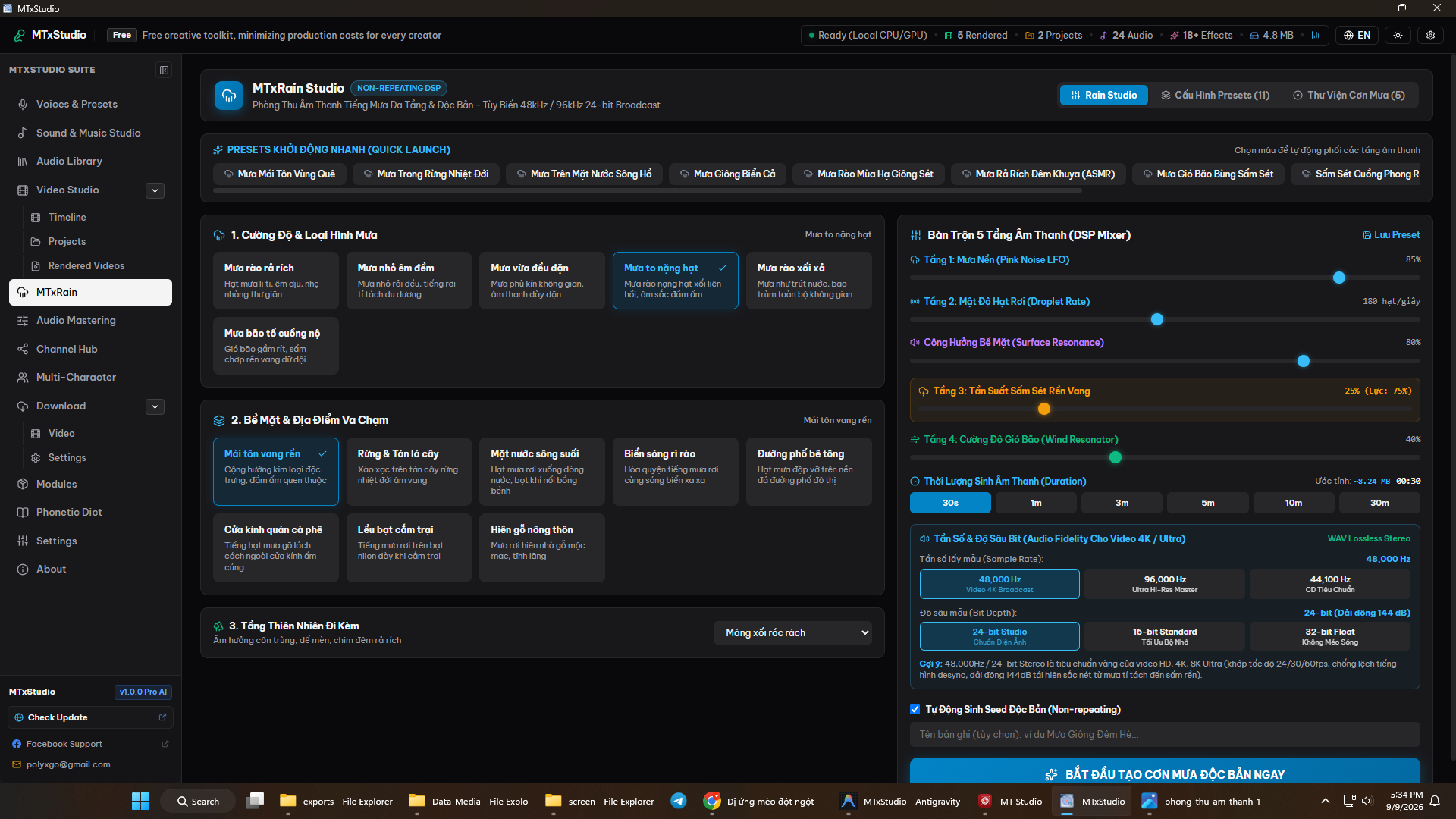The width and height of the screenshot is (1456, 819).
Task: Open Phonetic Dict
Action: coord(90,512)
